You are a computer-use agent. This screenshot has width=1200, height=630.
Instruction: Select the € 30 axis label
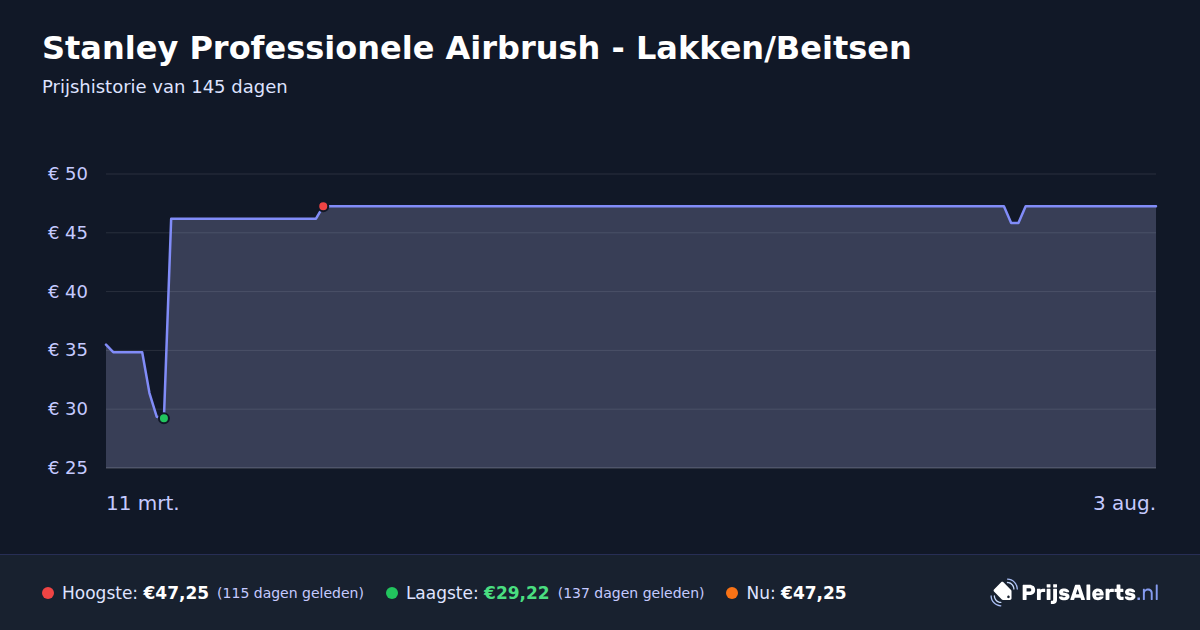pyautogui.click(x=68, y=409)
